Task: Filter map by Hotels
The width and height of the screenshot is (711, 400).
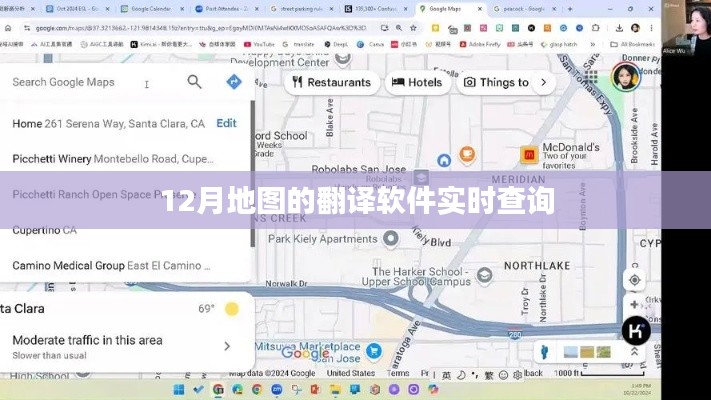Action: pos(417,83)
